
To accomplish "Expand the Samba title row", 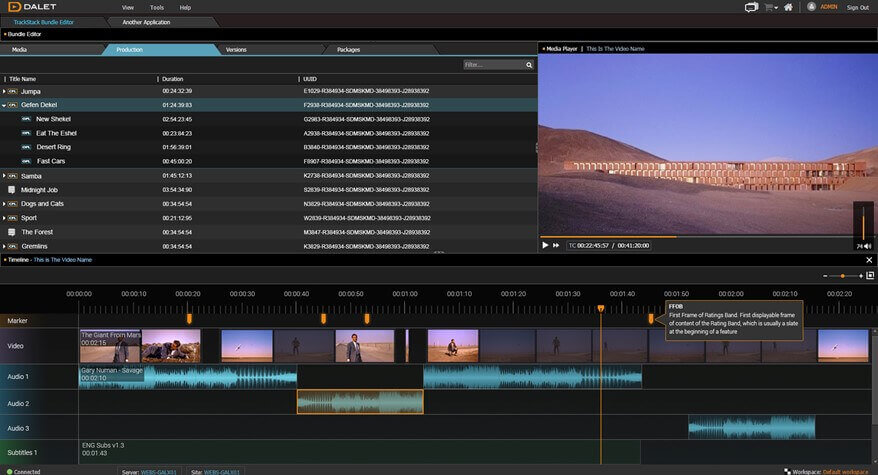I will point(4,175).
